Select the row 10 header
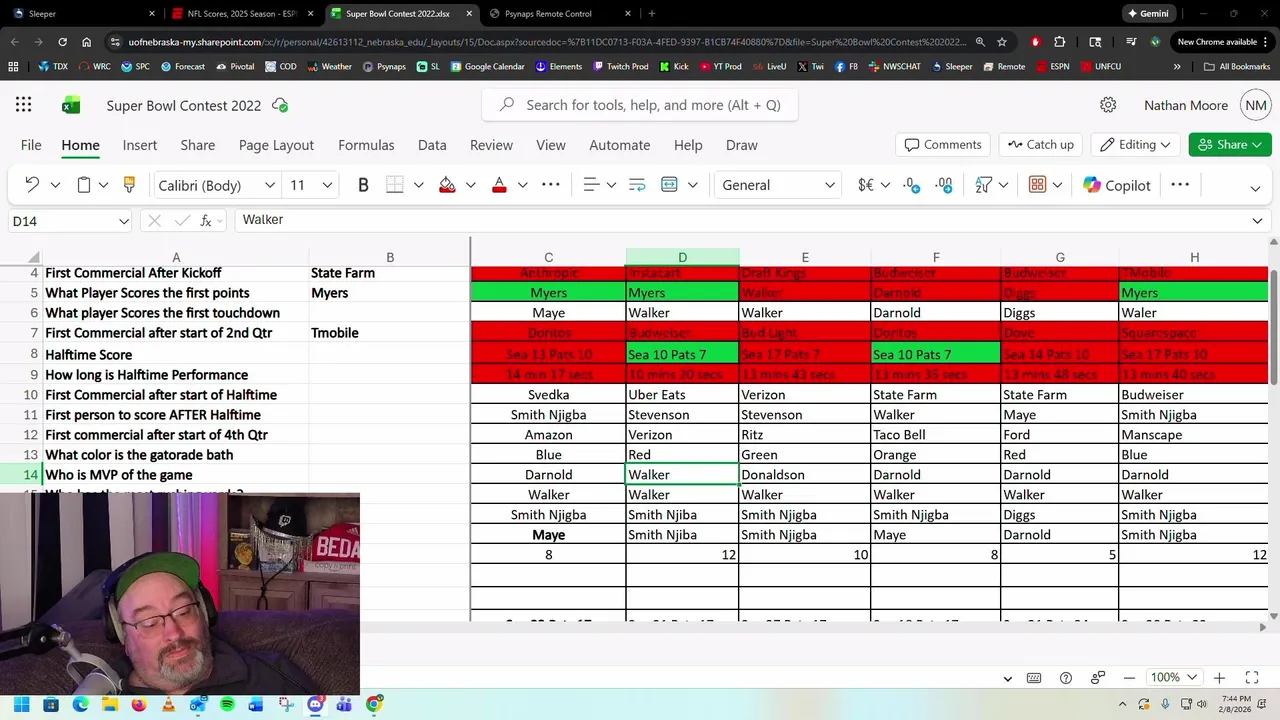 pyautogui.click(x=33, y=395)
